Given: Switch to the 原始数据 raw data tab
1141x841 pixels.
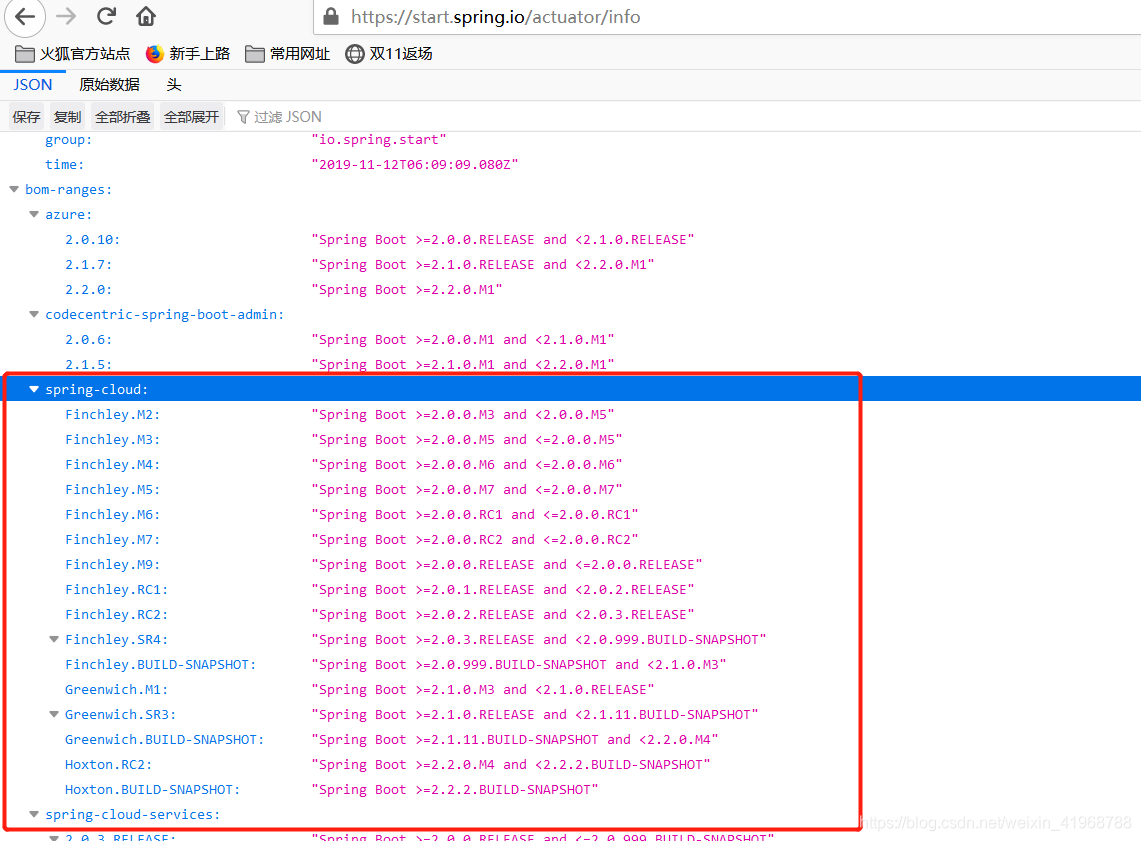Looking at the screenshot, I should click(x=109, y=84).
